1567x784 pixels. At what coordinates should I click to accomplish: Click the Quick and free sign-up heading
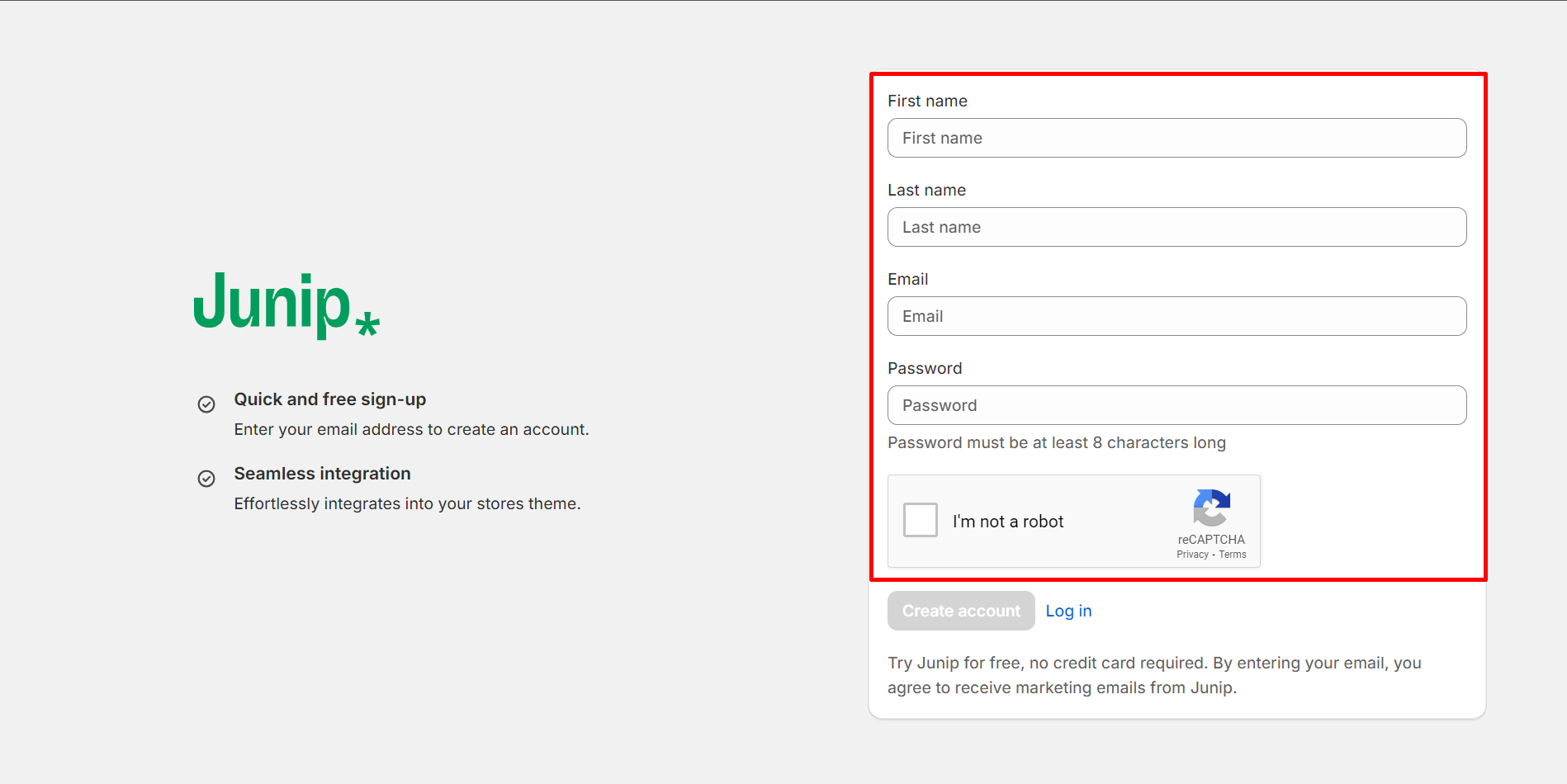[329, 399]
